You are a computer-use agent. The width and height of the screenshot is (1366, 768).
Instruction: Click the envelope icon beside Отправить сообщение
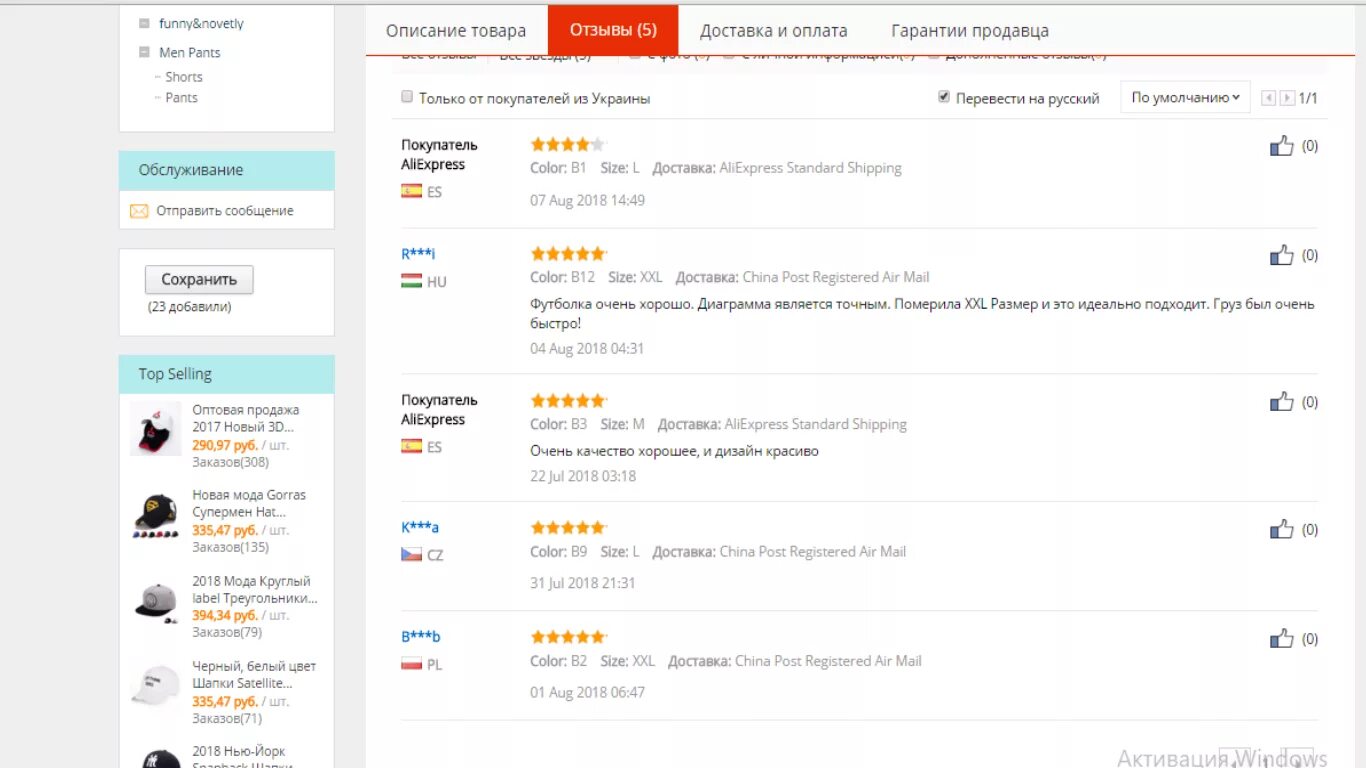(x=139, y=211)
